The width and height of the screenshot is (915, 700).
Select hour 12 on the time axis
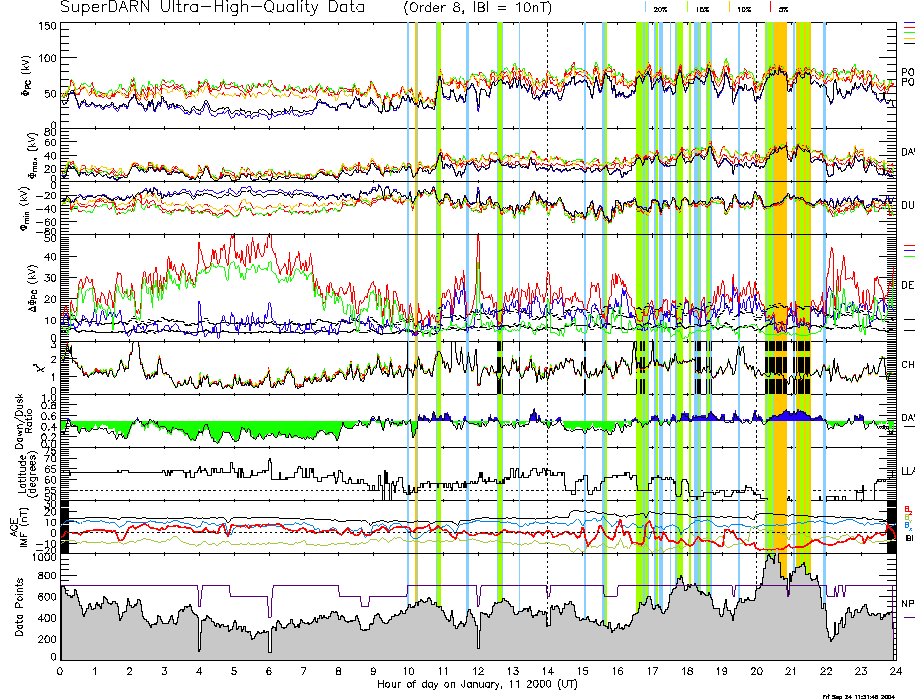pyautogui.click(x=477, y=671)
